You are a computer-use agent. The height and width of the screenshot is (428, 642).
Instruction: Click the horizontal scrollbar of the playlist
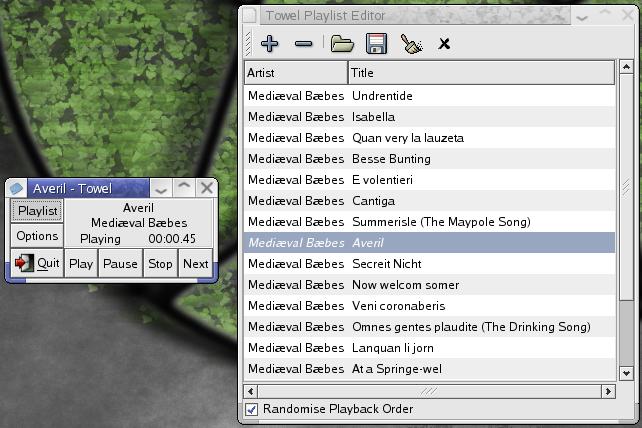pyautogui.click(x=428, y=391)
